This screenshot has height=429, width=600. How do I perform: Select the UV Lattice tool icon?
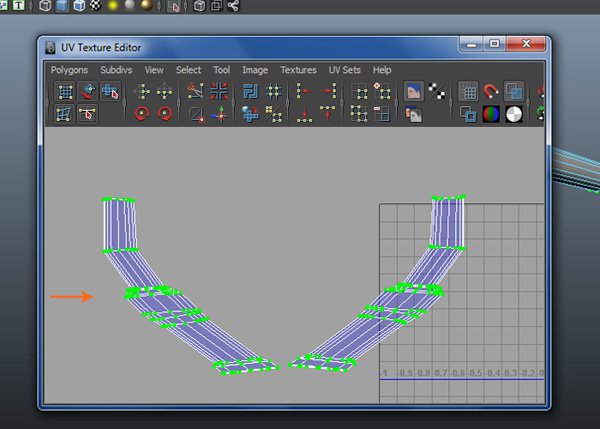pyautogui.click(x=65, y=91)
